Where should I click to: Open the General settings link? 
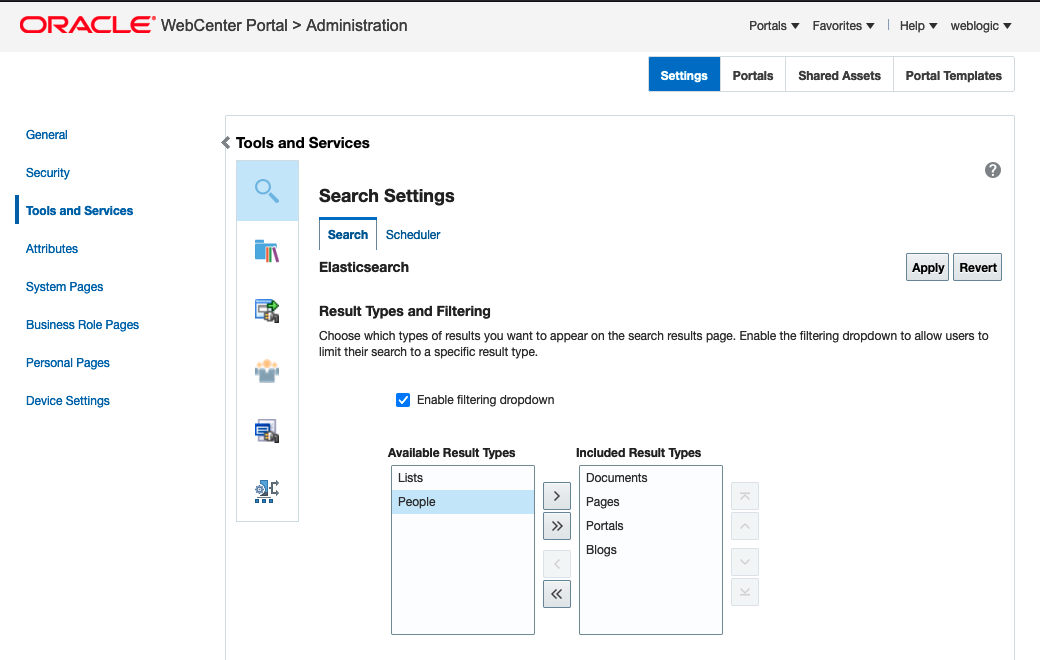click(x=46, y=135)
